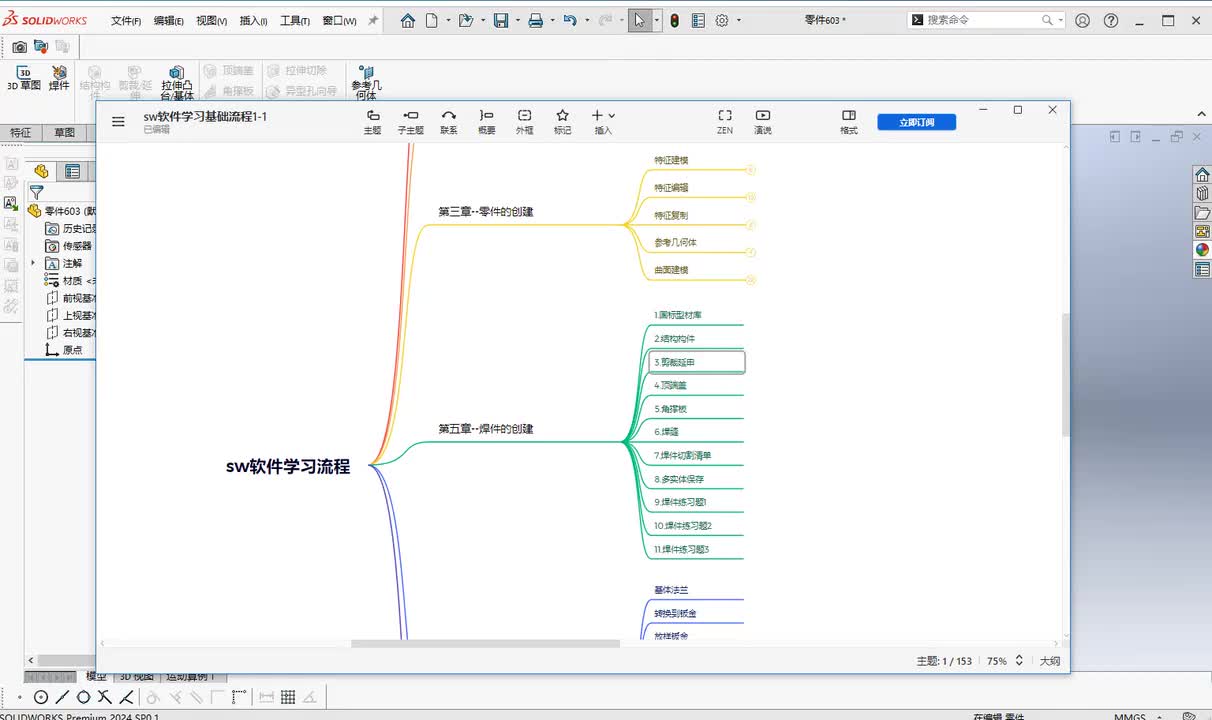Open the 插入 insert dropdown
The width and height of the screenshot is (1212, 720).
[603, 122]
